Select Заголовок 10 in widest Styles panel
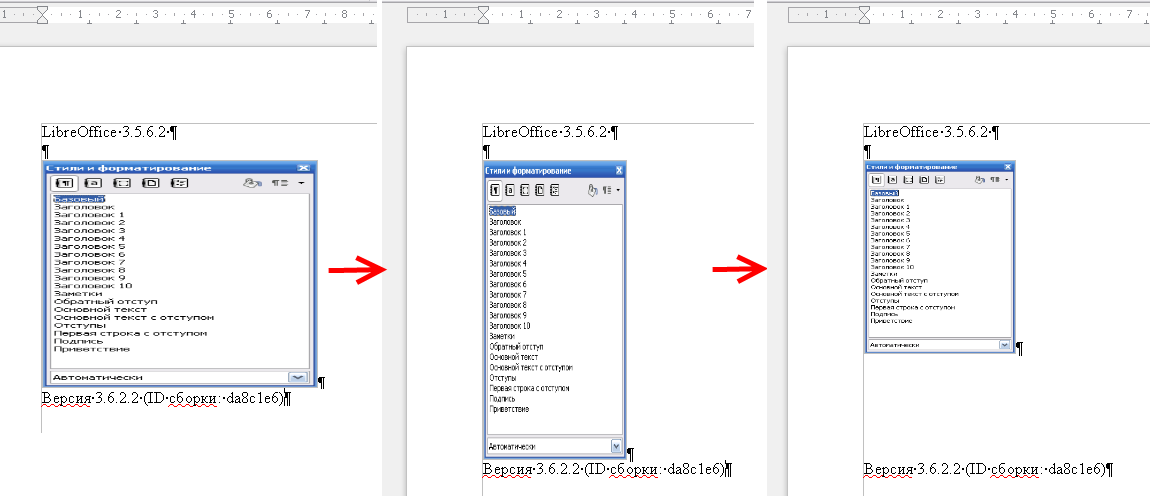Screen dimensions: 1150x496 click(92, 285)
